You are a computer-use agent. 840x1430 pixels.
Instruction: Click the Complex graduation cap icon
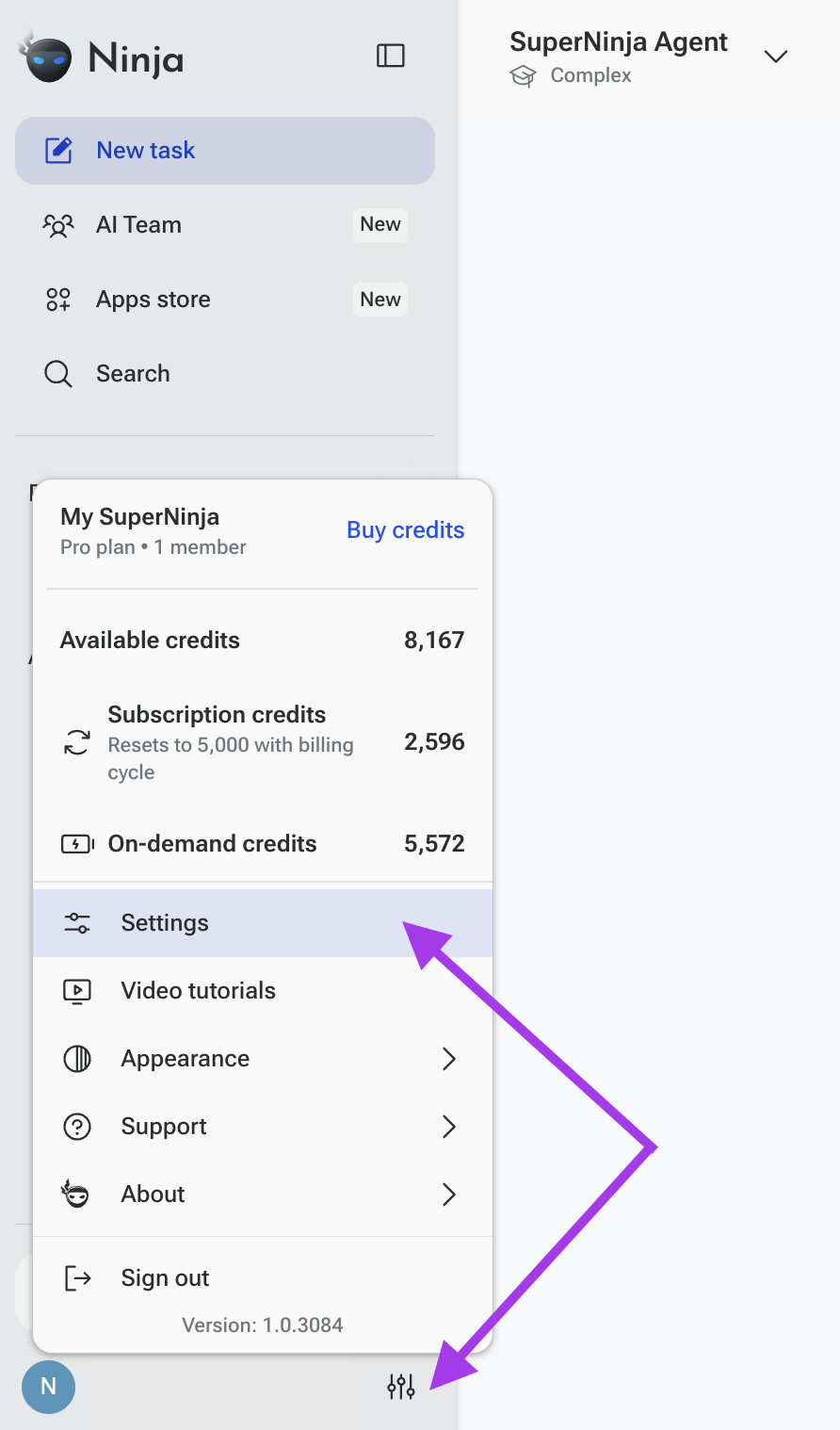[523, 75]
